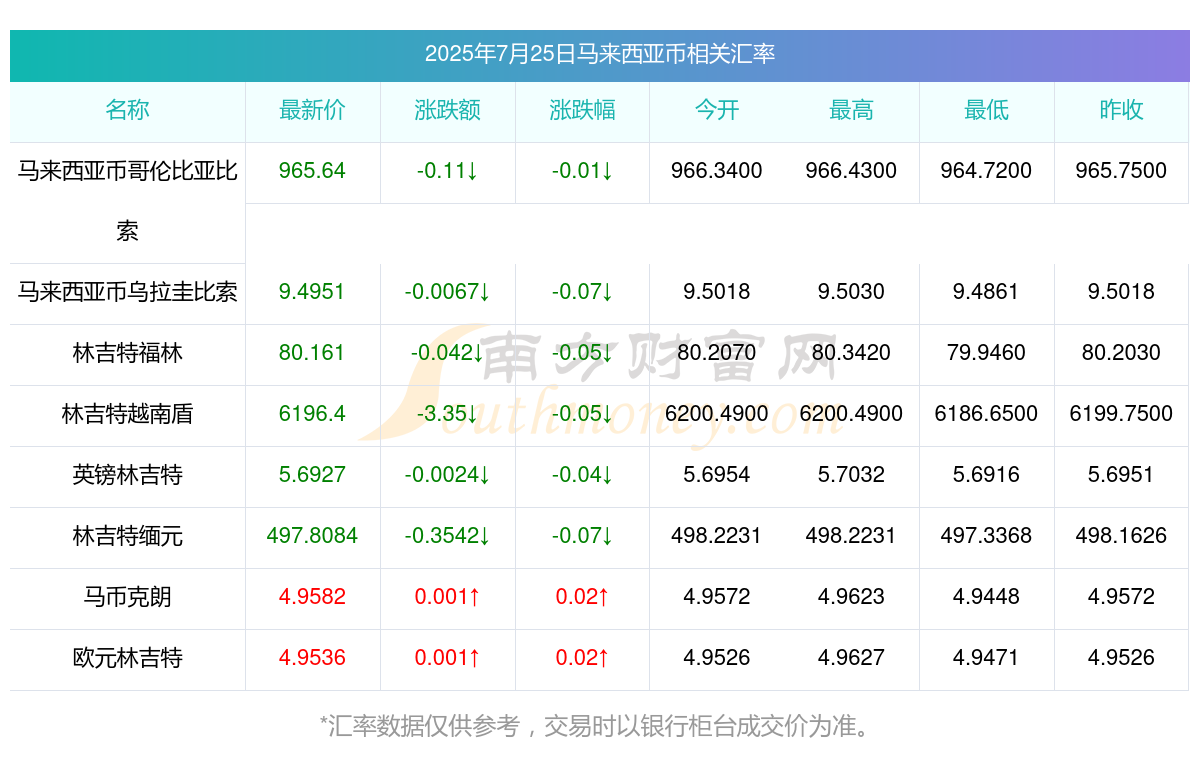Screen dimensions: 1200x757
Task: Click high value 9.5030
Action: pos(851,292)
